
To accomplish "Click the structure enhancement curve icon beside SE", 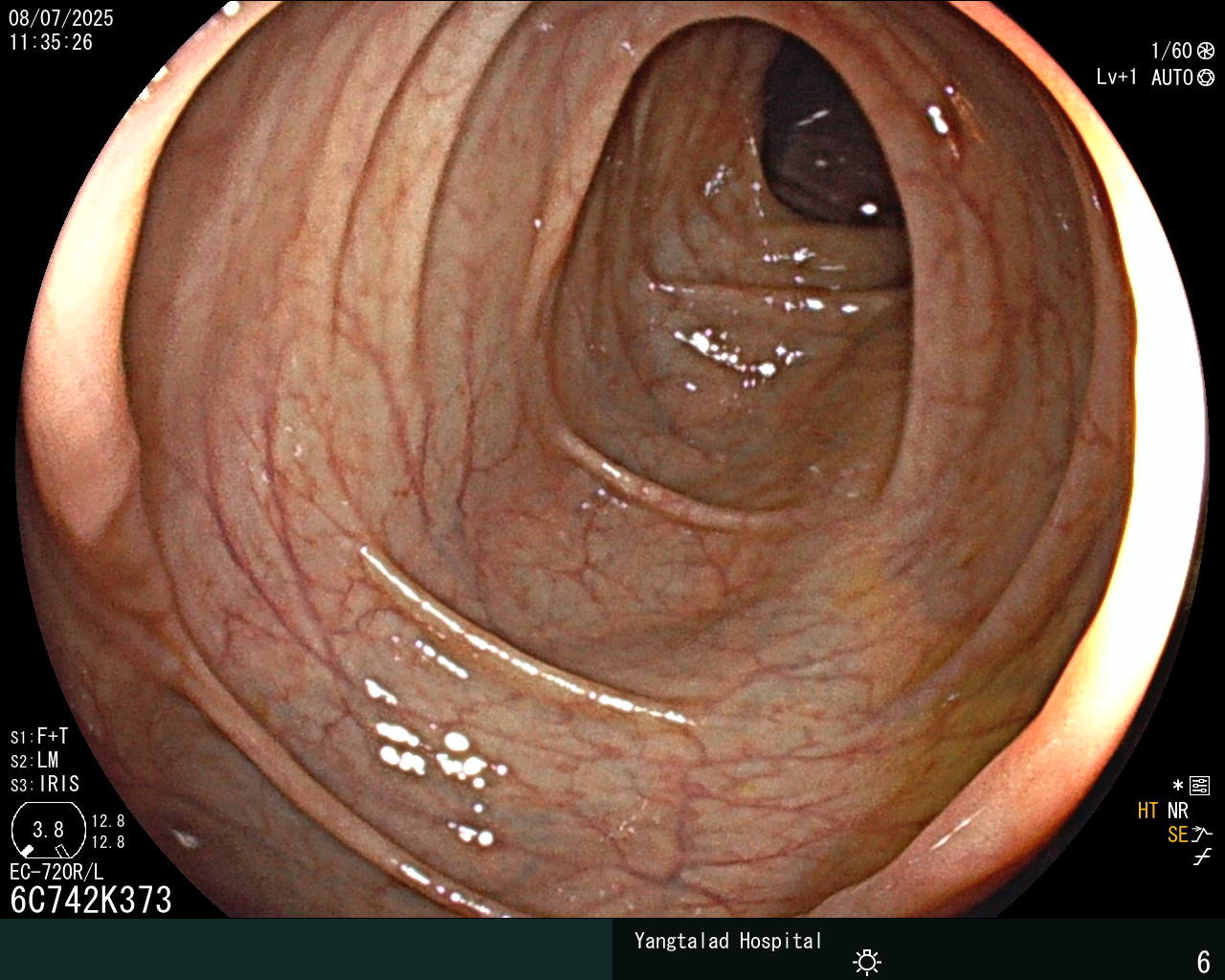I will pyautogui.click(x=1202, y=835).
